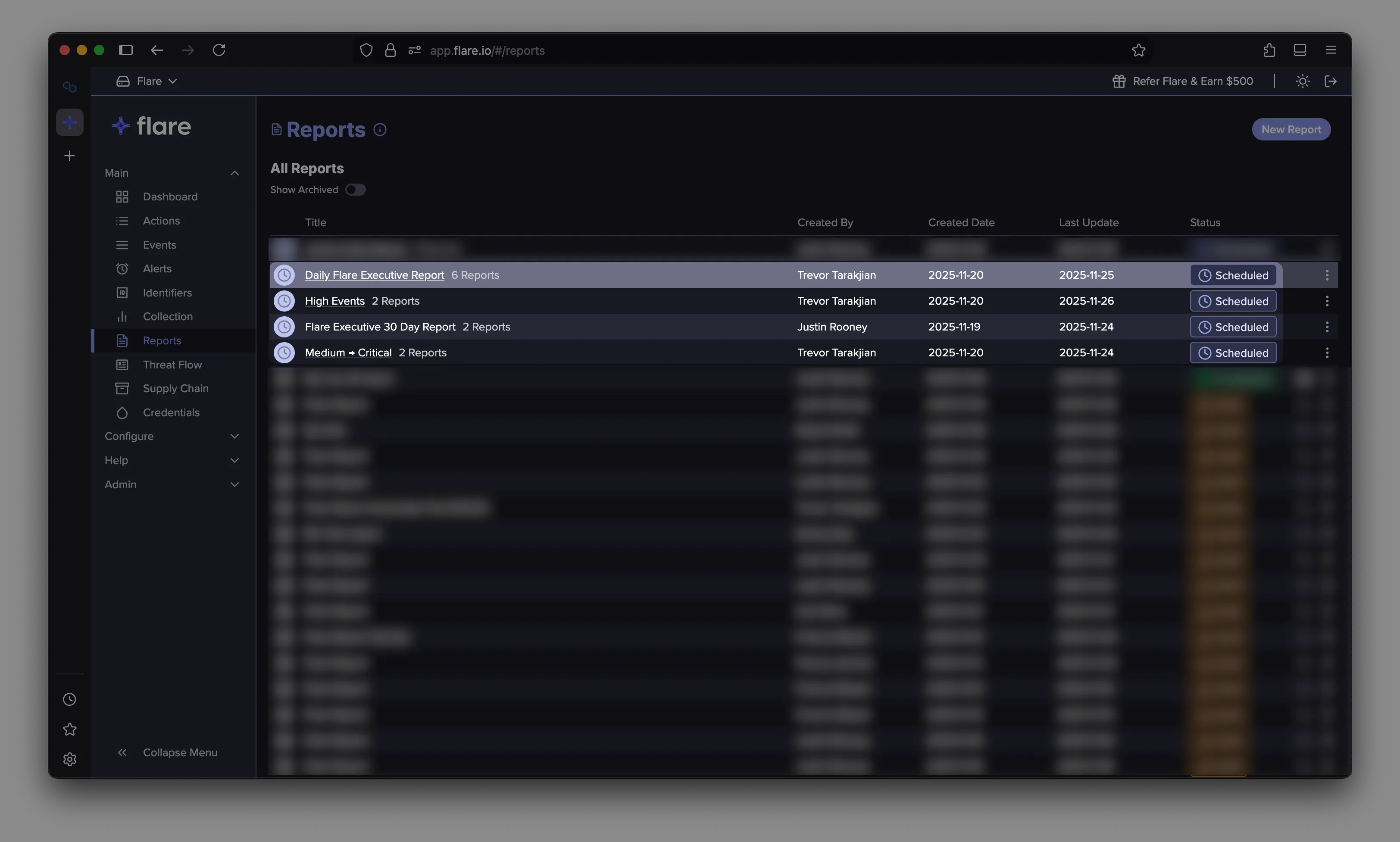Click the Created Date column header
The height and width of the screenshot is (842, 1400).
pyautogui.click(x=961, y=222)
